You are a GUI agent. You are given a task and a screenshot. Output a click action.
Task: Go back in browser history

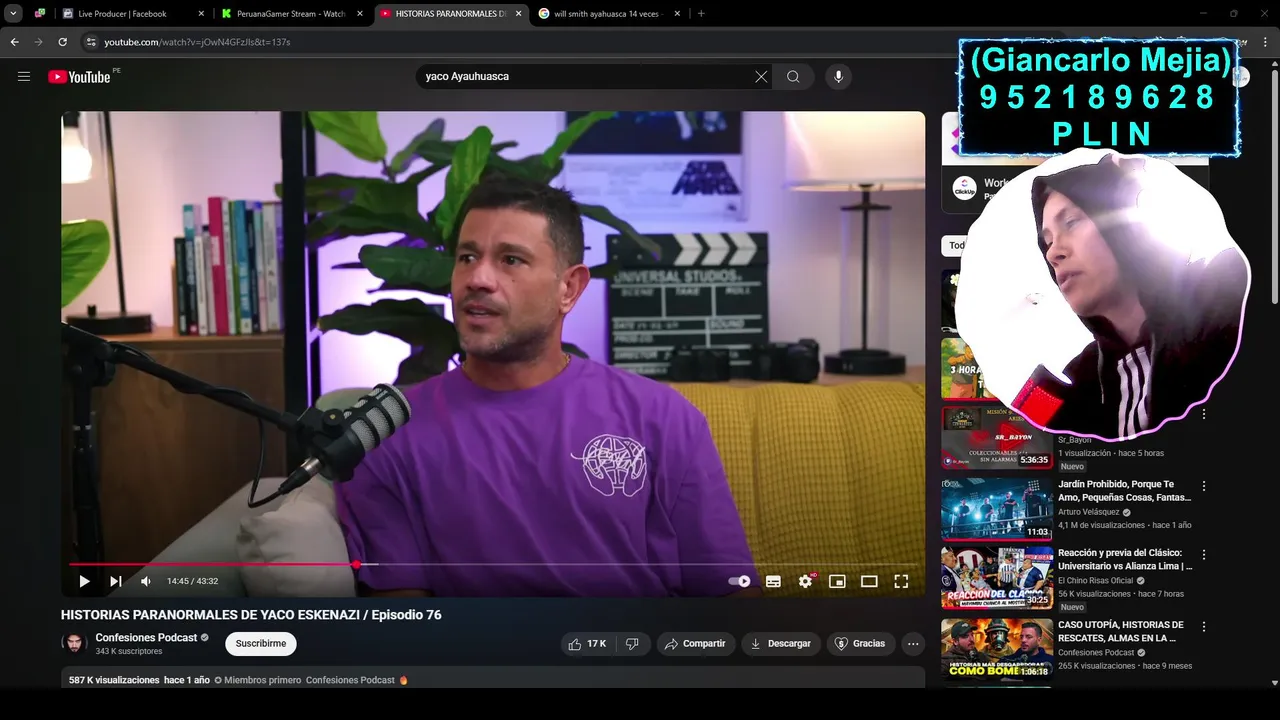pyautogui.click(x=14, y=42)
